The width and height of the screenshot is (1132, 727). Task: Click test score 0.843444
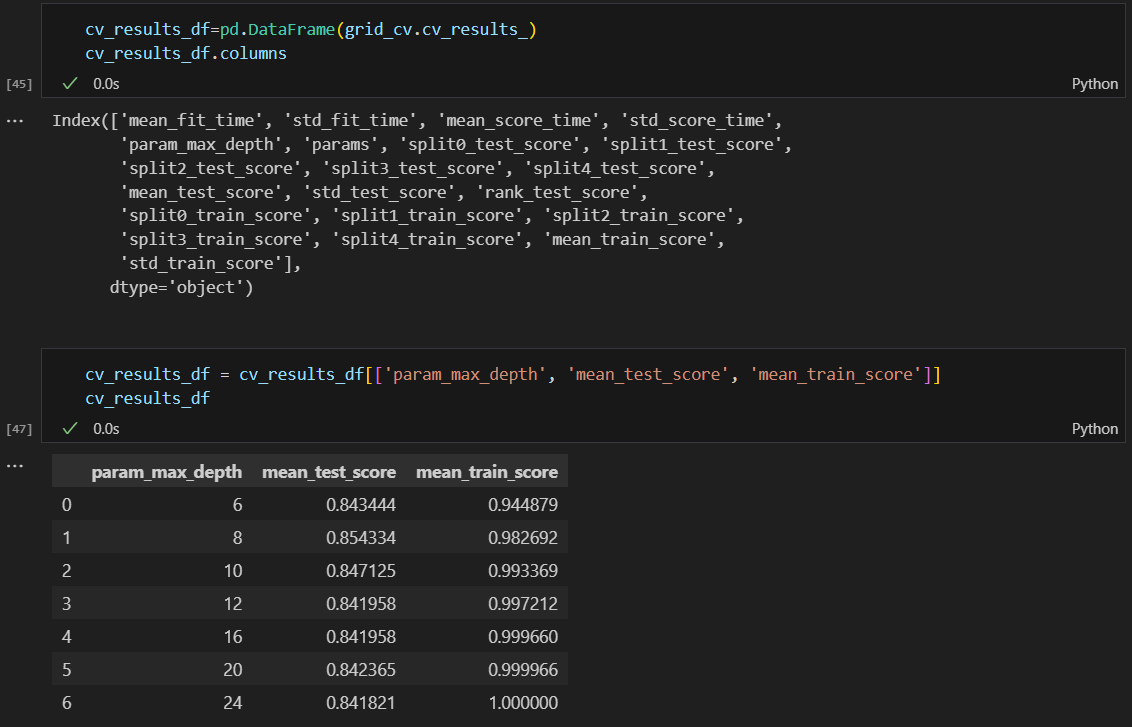point(361,505)
